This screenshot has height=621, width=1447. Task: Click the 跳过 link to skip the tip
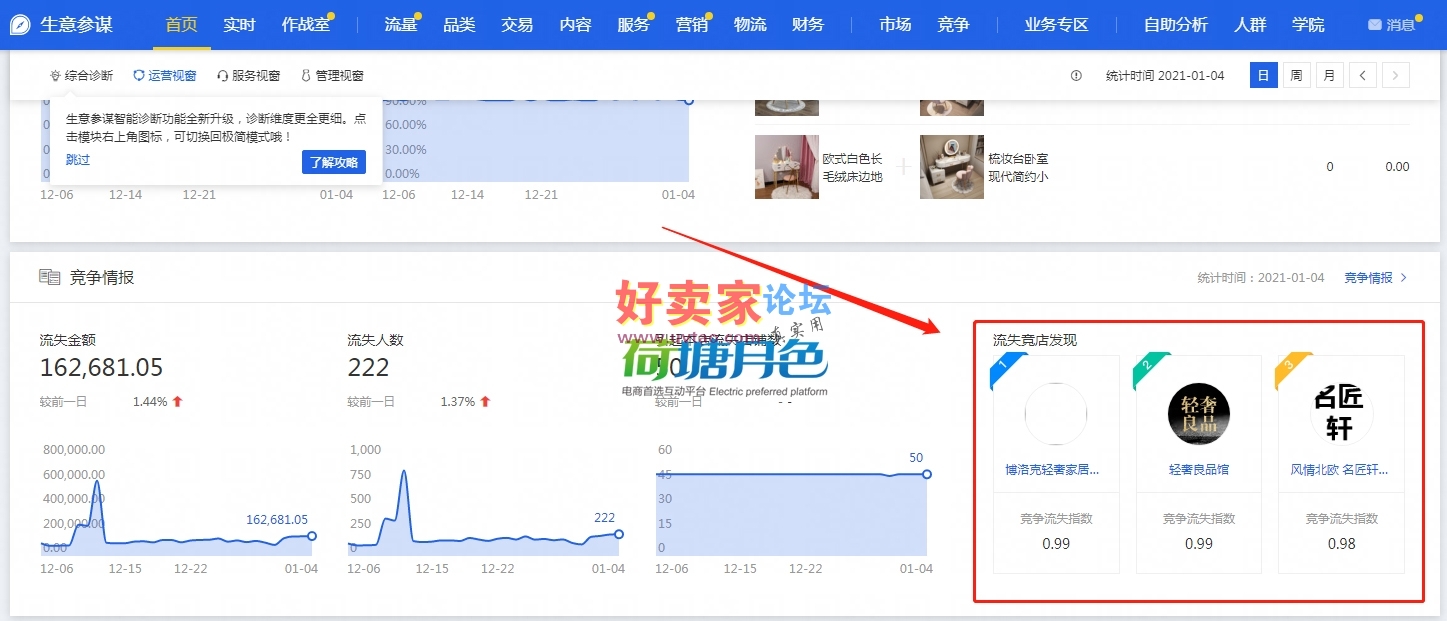tap(78, 160)
